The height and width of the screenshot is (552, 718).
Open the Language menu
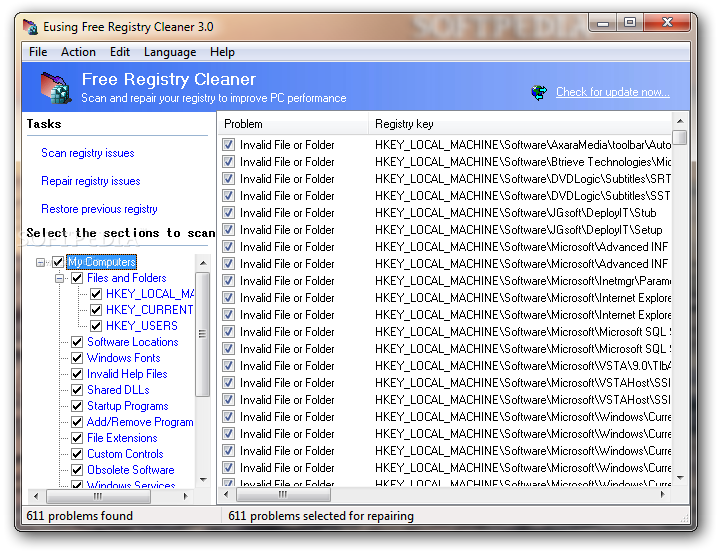click(x=170, y=52)
